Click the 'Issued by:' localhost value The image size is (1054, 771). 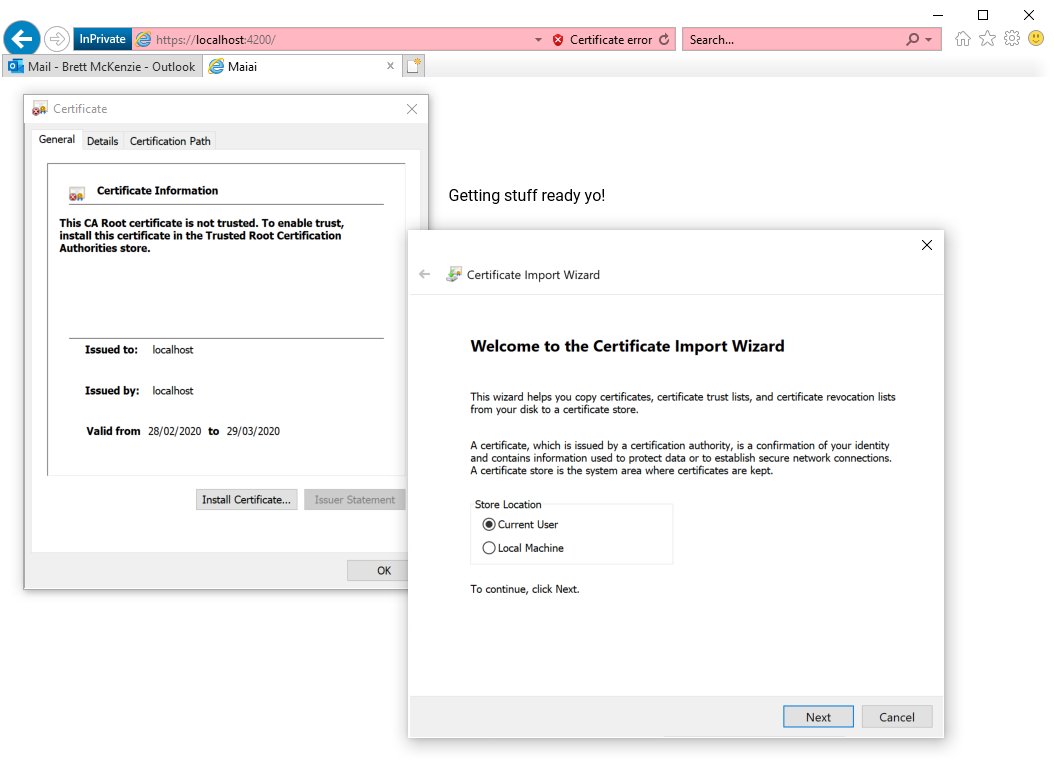tap(173, 391)
